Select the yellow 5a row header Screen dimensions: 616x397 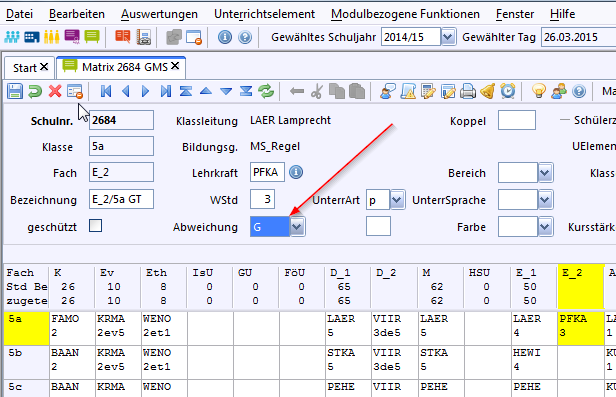(26, 328)
